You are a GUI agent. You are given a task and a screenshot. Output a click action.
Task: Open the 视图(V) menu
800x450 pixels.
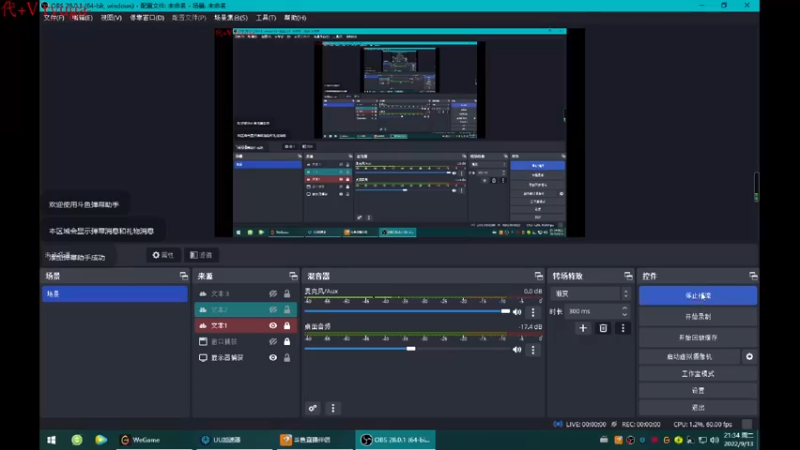(111, 17)
